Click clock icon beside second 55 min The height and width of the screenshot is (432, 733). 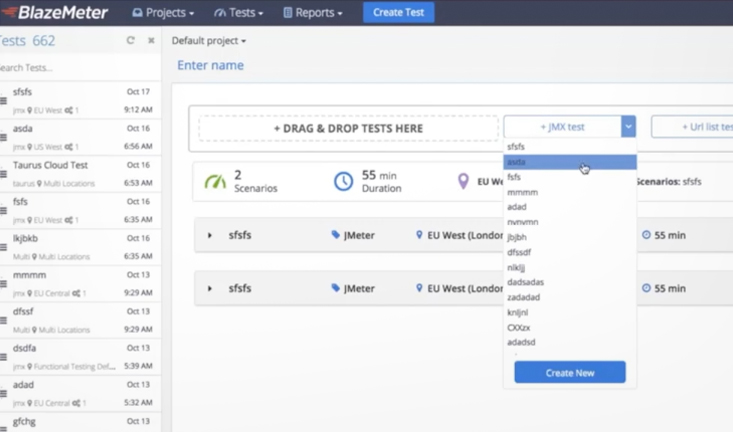coord(646,288)
